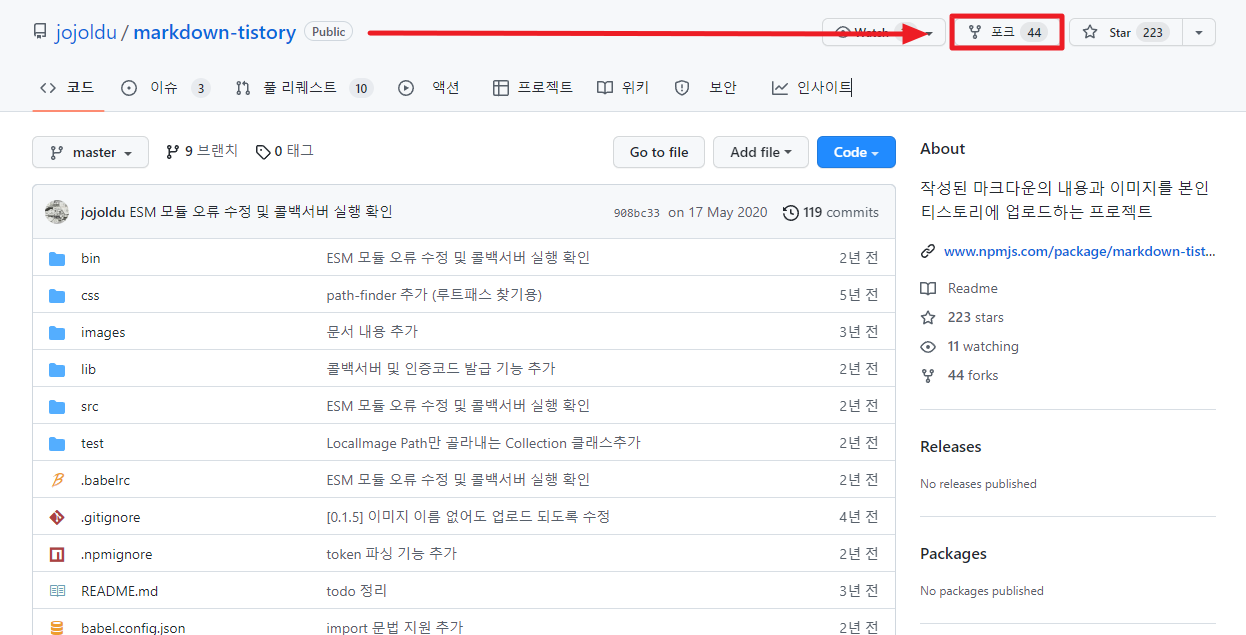Open the .npmignore file

(116, 554)
